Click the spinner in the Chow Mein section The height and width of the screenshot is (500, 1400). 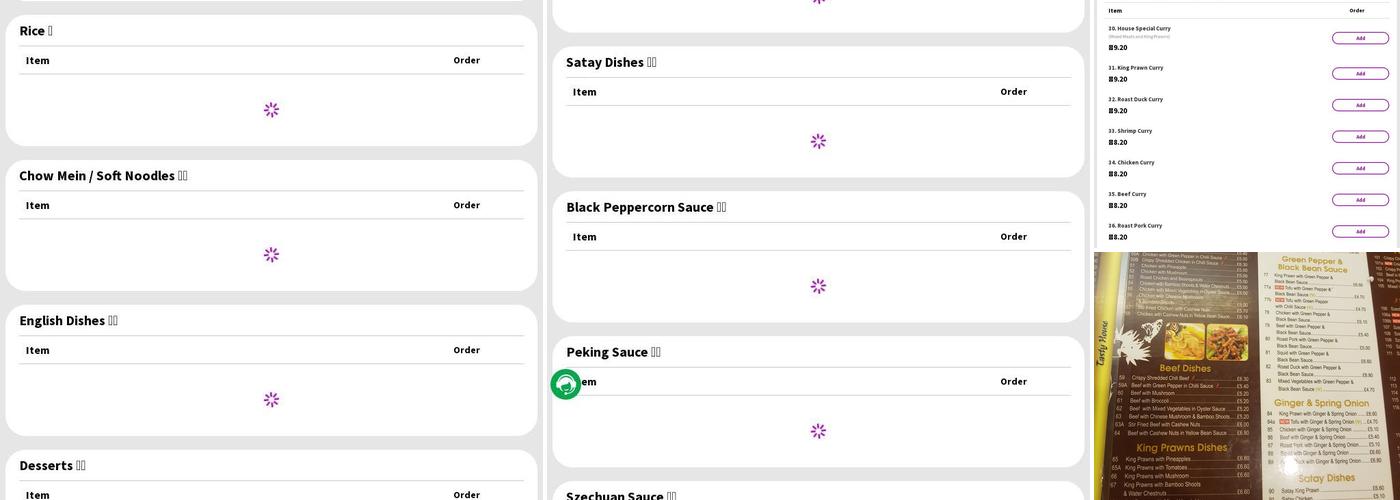[x=271, y=255]
